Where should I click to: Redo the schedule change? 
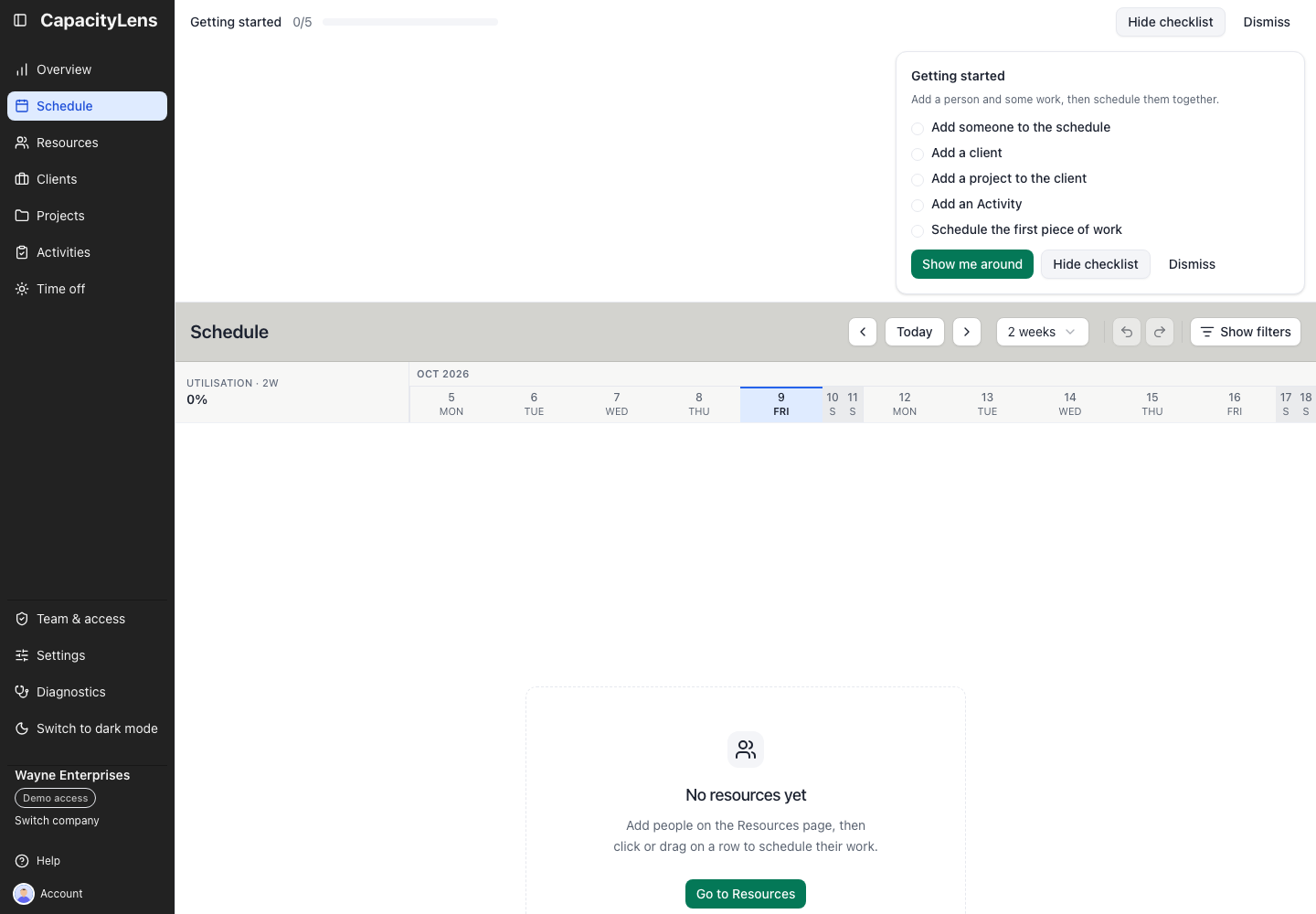pyautogui.click(x=1160, y=332)
